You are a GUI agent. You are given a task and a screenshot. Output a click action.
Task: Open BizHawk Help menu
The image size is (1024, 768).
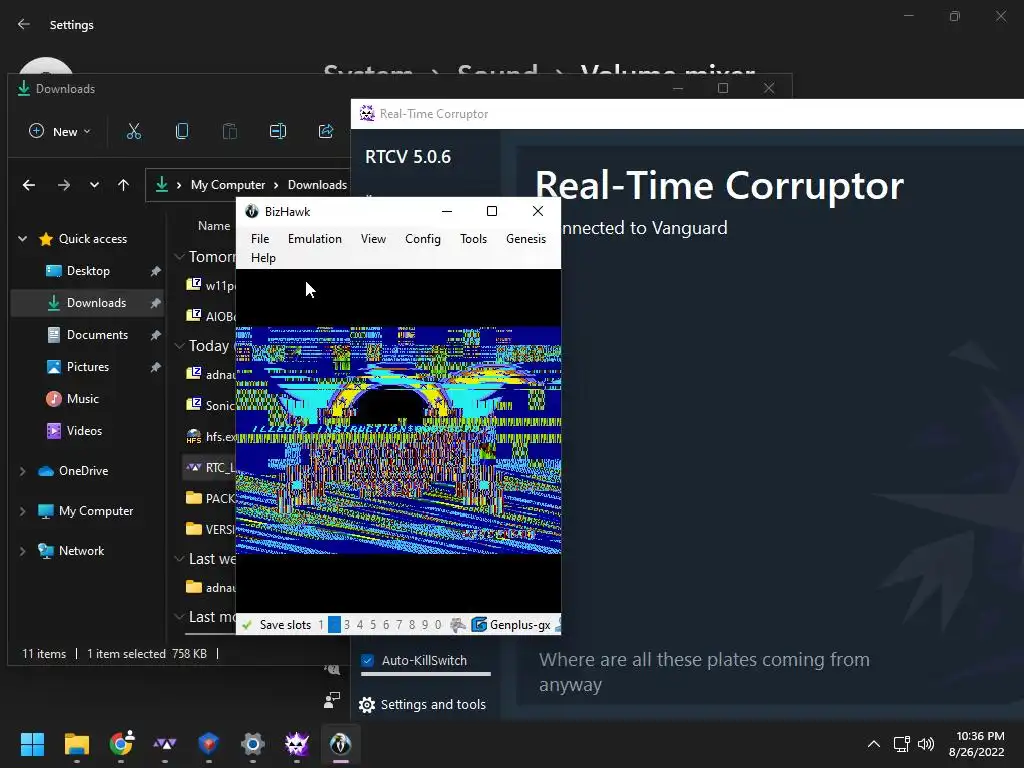coord(263,258)
